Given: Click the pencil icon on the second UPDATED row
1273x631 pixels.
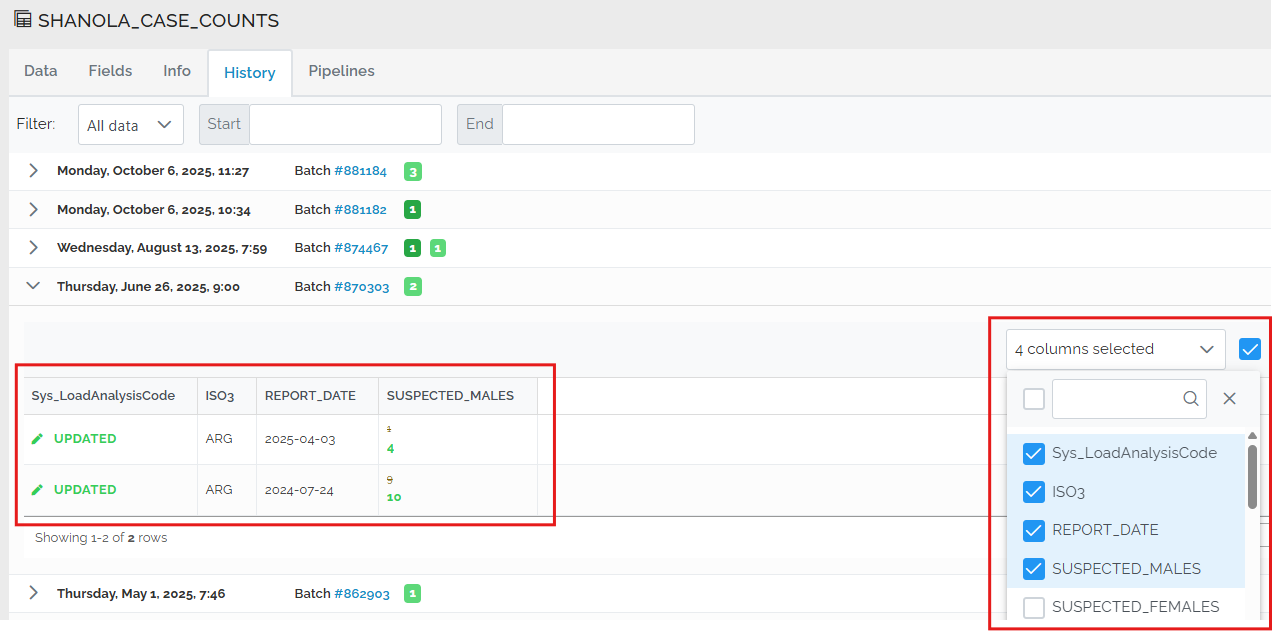Looking at the screenshot, I should click(x=38, y=489).
